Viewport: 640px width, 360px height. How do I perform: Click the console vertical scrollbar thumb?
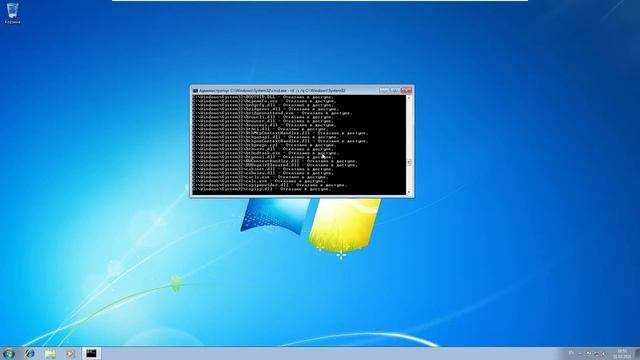coord(409,162)
